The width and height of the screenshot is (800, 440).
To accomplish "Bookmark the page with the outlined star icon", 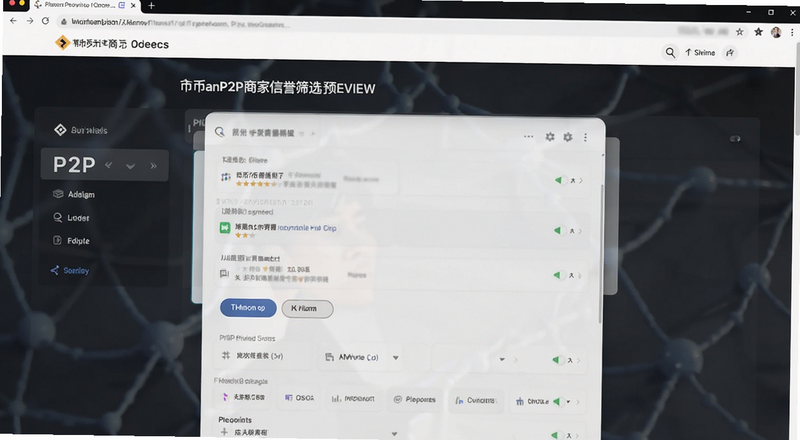I will tap(740, 32).
